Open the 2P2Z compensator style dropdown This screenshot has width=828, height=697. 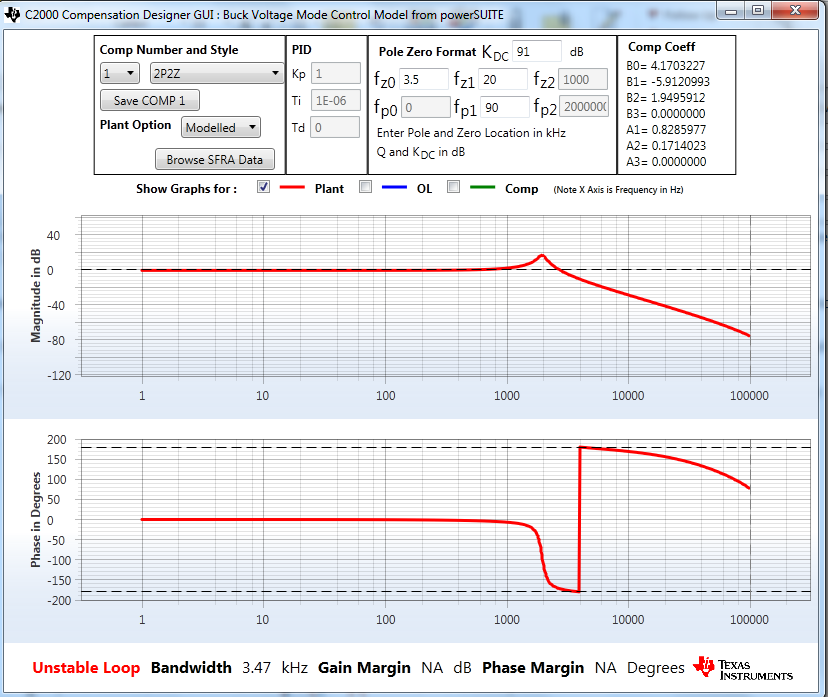[x=217, y=73]
